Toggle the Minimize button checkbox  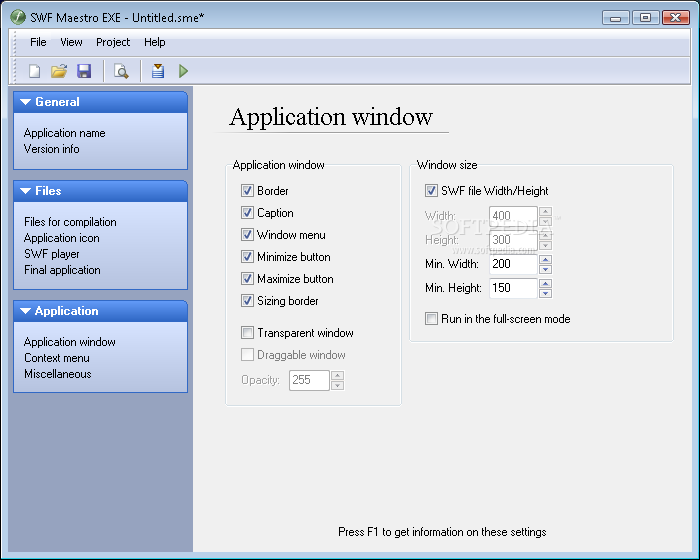click(x=247, y=256)
